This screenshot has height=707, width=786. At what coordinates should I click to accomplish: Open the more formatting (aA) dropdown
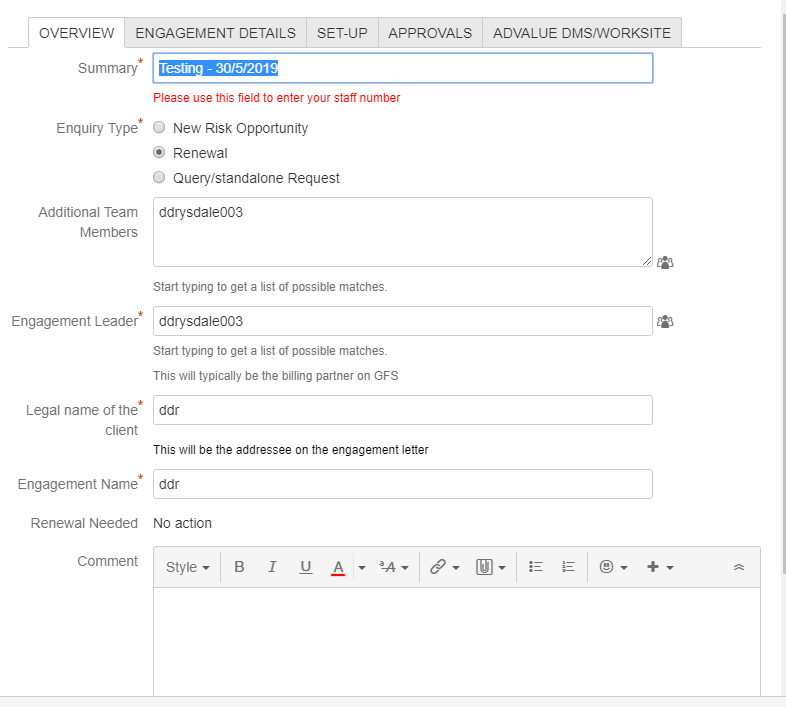[x=394, y=567]
